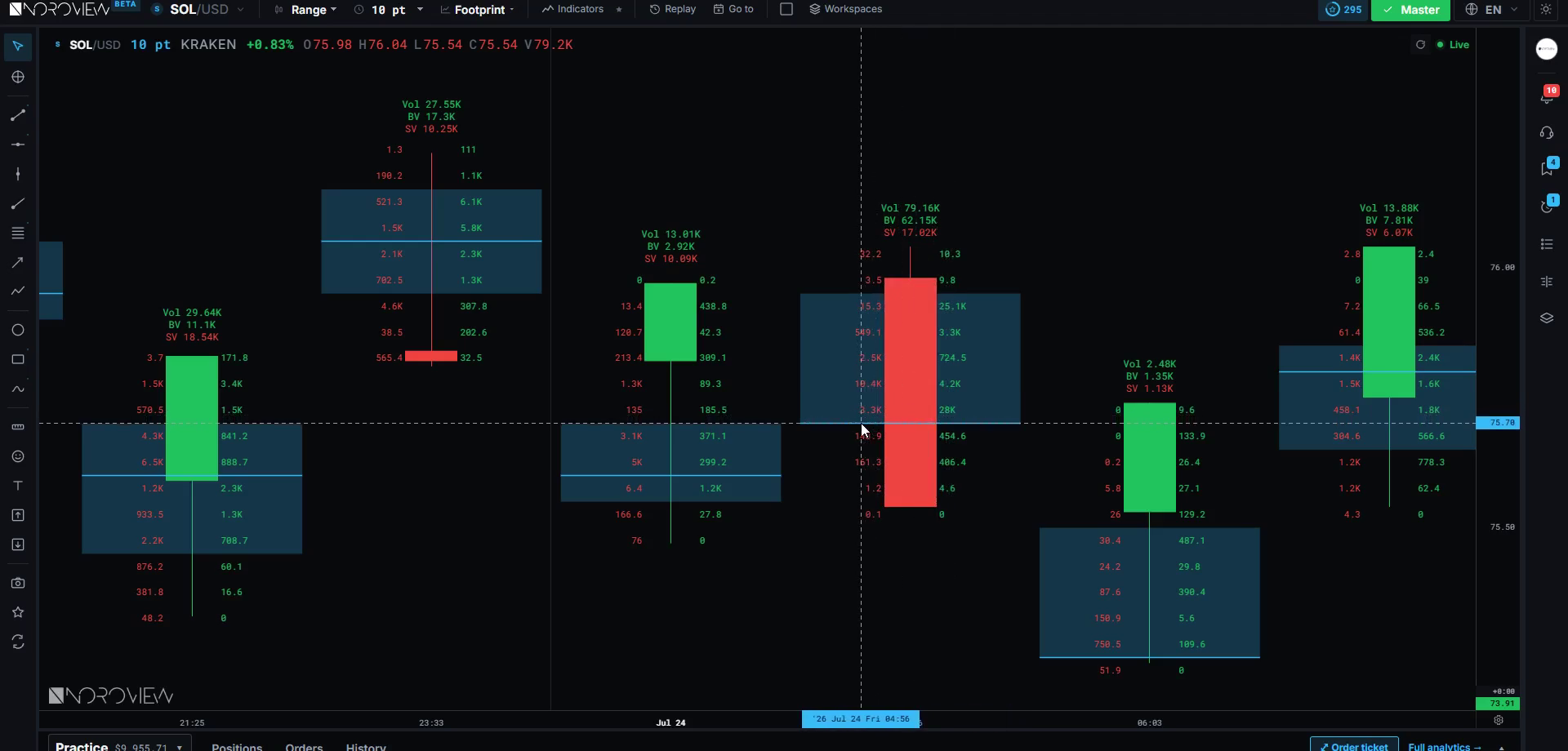Choose the text annotation tool

(x=18, y=486)
